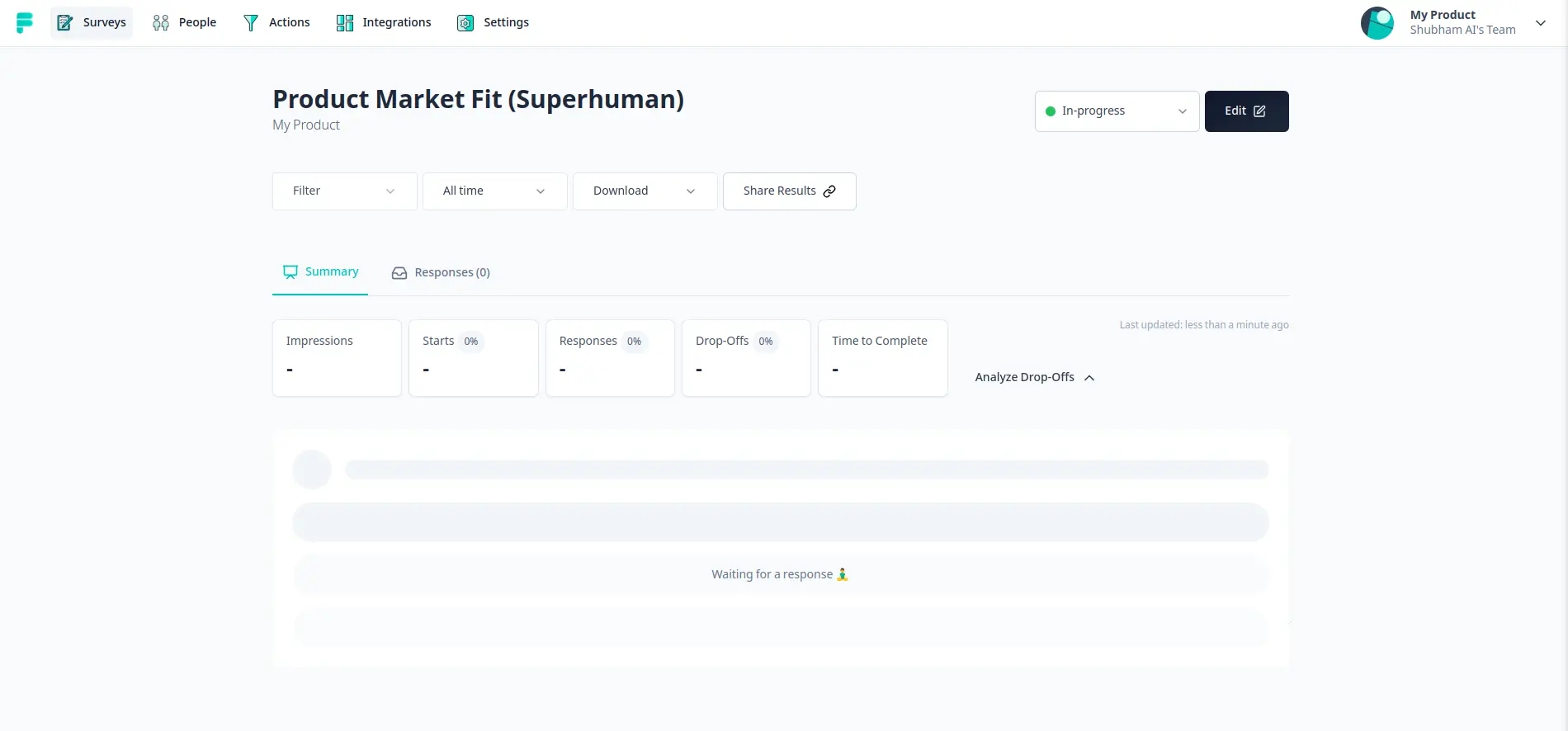Screen dimensions: 1568x731
Task: Click the Responses stat card
Action: click(x=610, y=358)
